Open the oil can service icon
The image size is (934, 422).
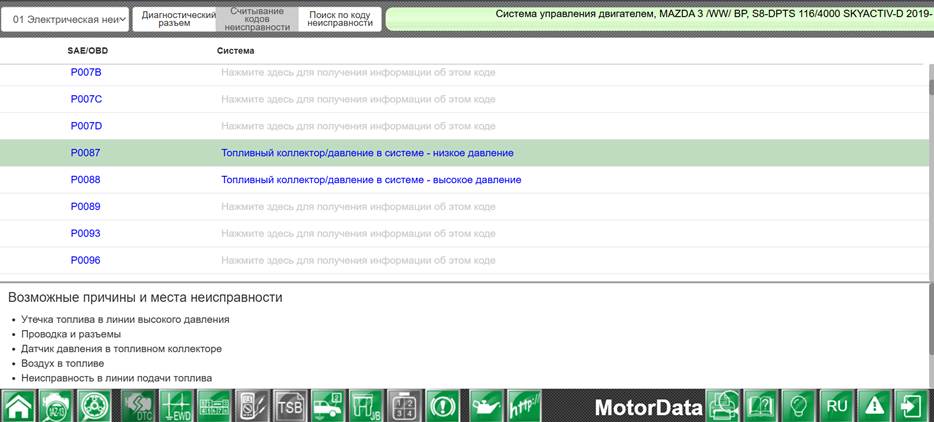(x=486, y=406)
